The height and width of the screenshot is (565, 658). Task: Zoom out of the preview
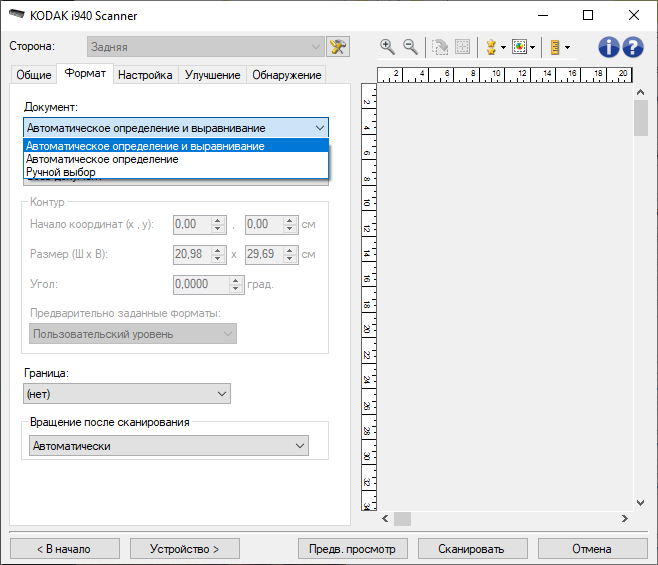click(410, 47)
